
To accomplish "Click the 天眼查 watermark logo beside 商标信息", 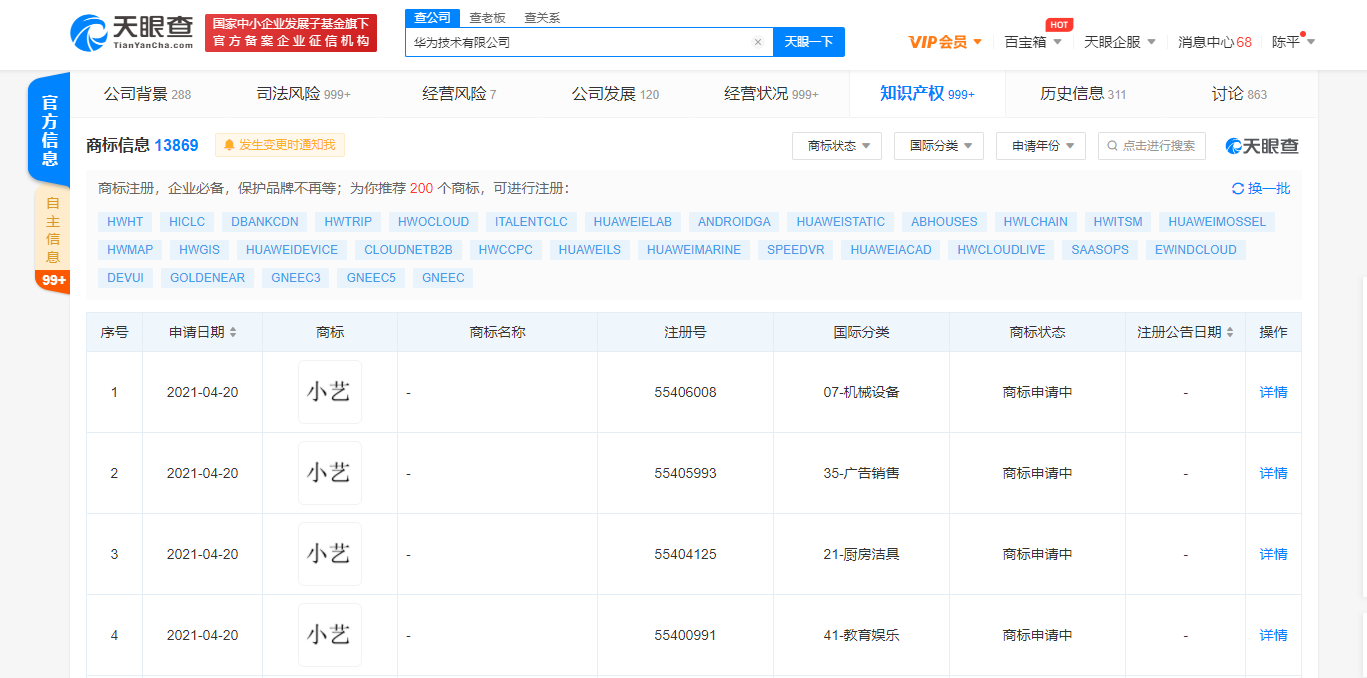I will pos(1260,145).
